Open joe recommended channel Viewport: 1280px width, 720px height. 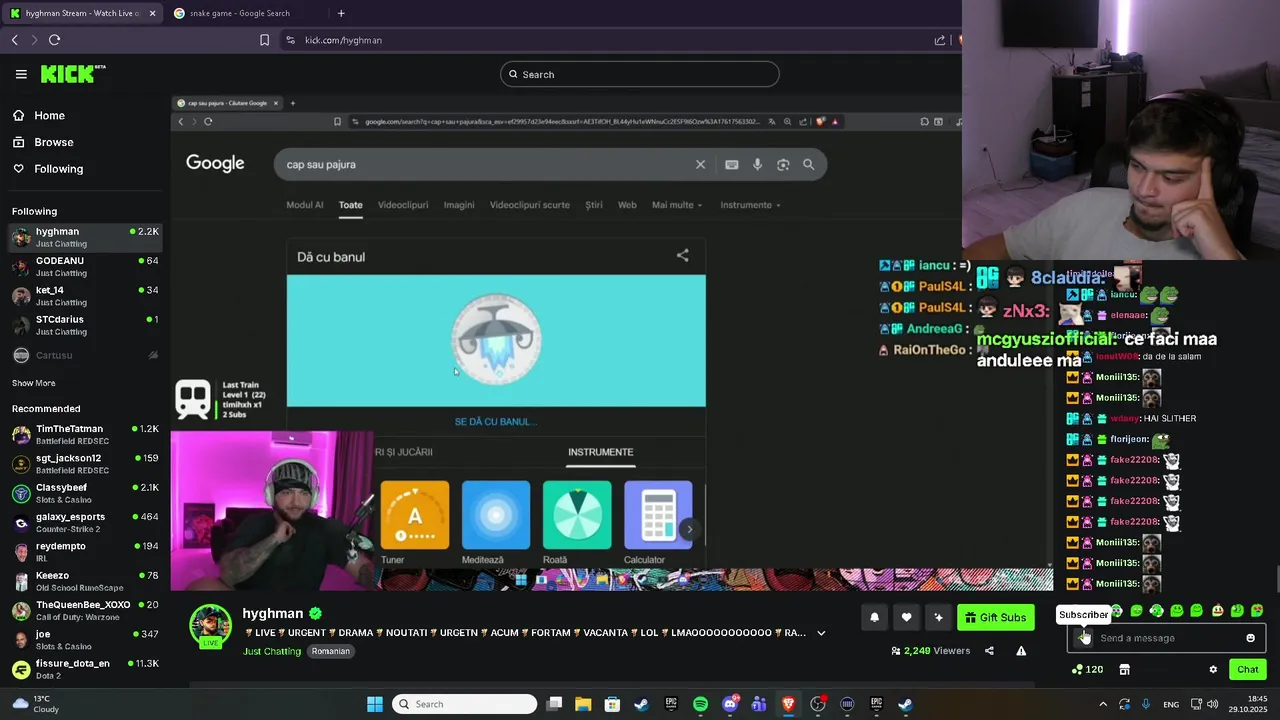point(85,640)
